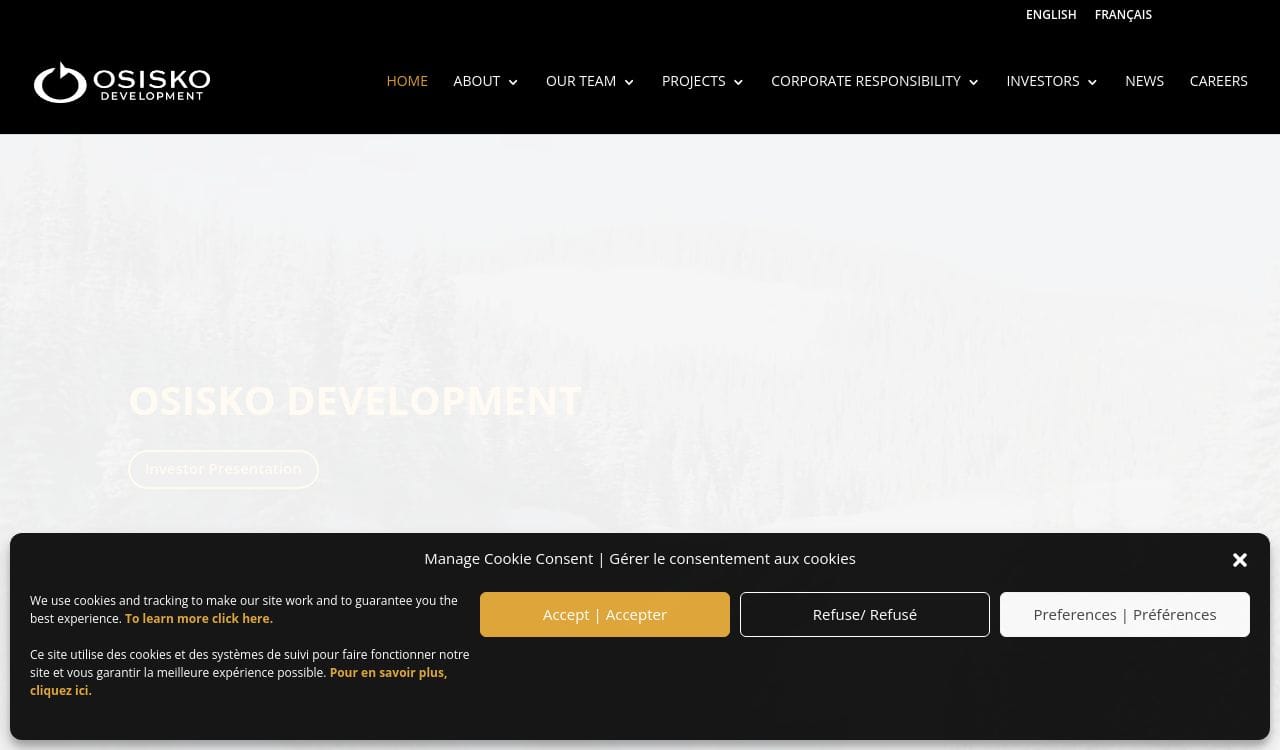Open the Investors dropdown chevron

pyautogui.click(x=1092, y=83)
